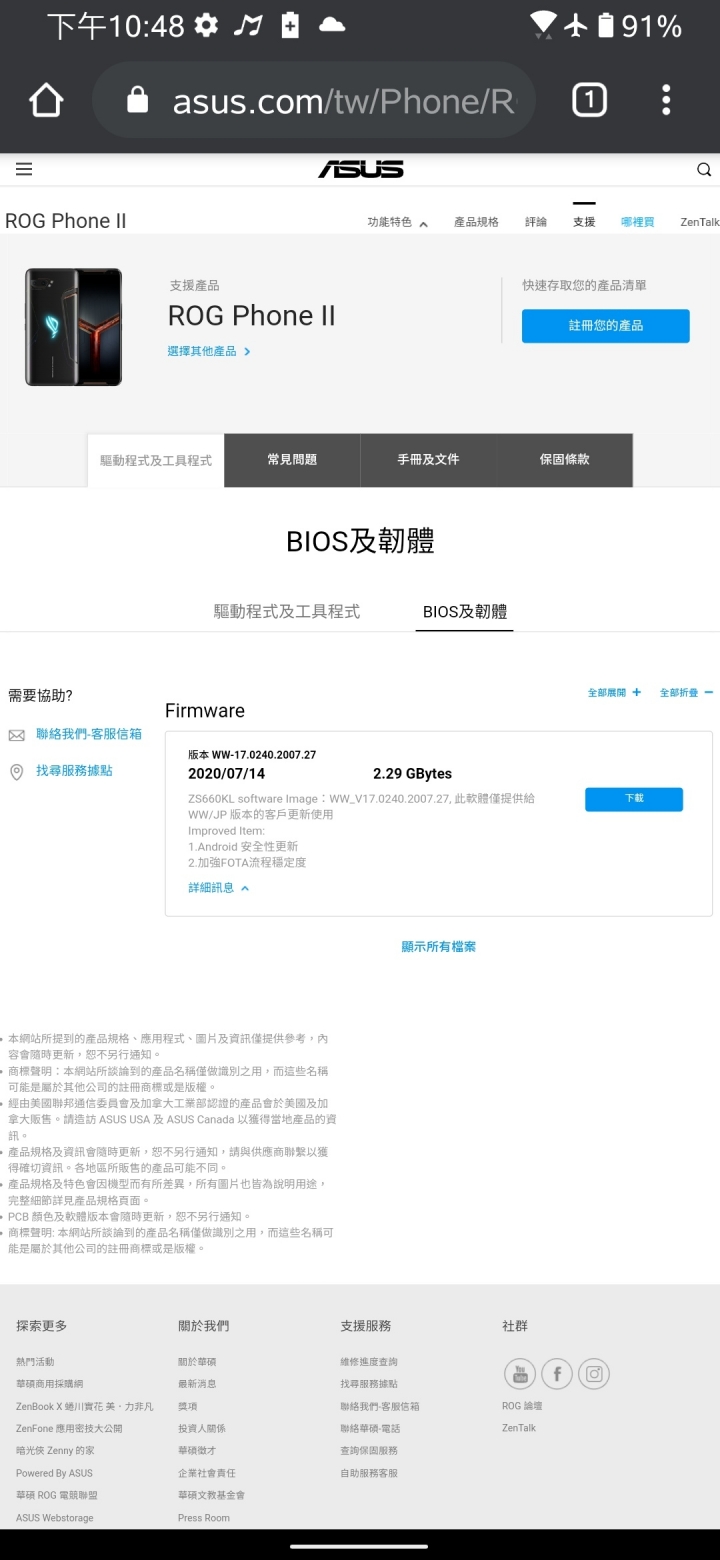Open ZenFone 應用密技大公開 footer link
Image resolution: width=720 pixels, height=1560 pixels.
coord(69,1428)
